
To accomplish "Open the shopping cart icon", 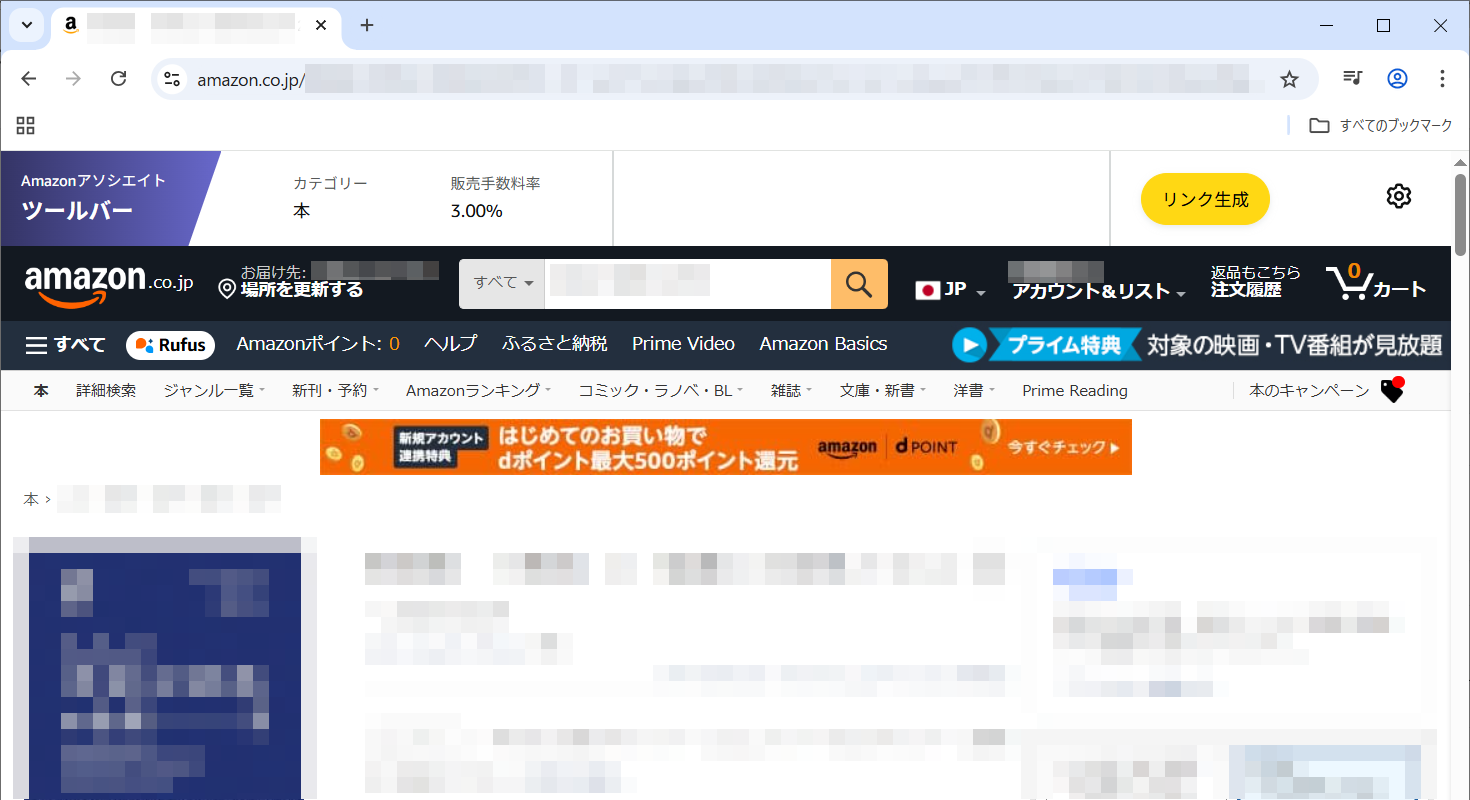I will 1348,284.
